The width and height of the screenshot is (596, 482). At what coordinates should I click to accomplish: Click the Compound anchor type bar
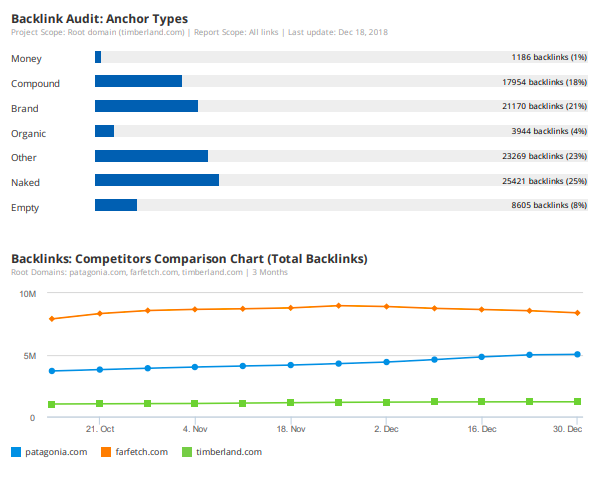[138, 81]
